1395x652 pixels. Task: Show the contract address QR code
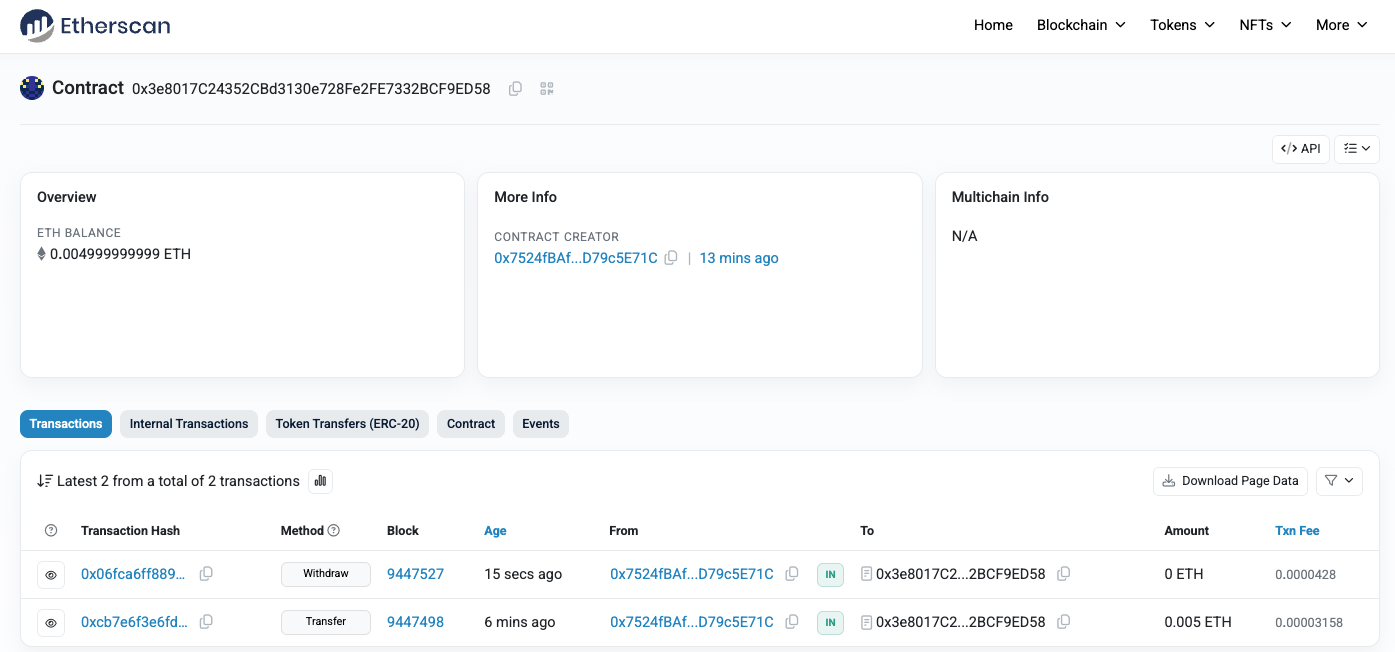[x=547, y=89]
